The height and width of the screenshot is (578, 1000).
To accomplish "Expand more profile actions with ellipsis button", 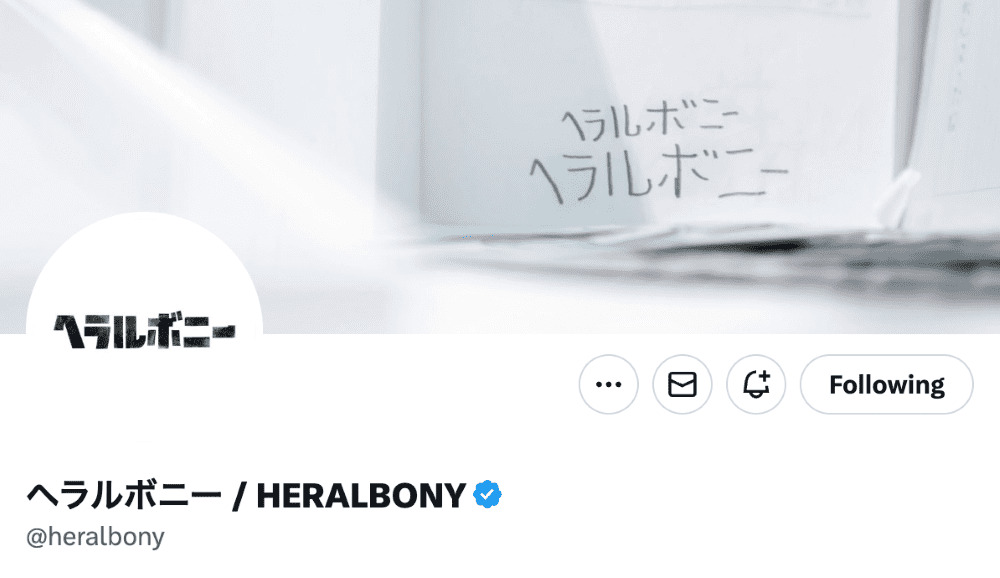I will click(608, 384).
